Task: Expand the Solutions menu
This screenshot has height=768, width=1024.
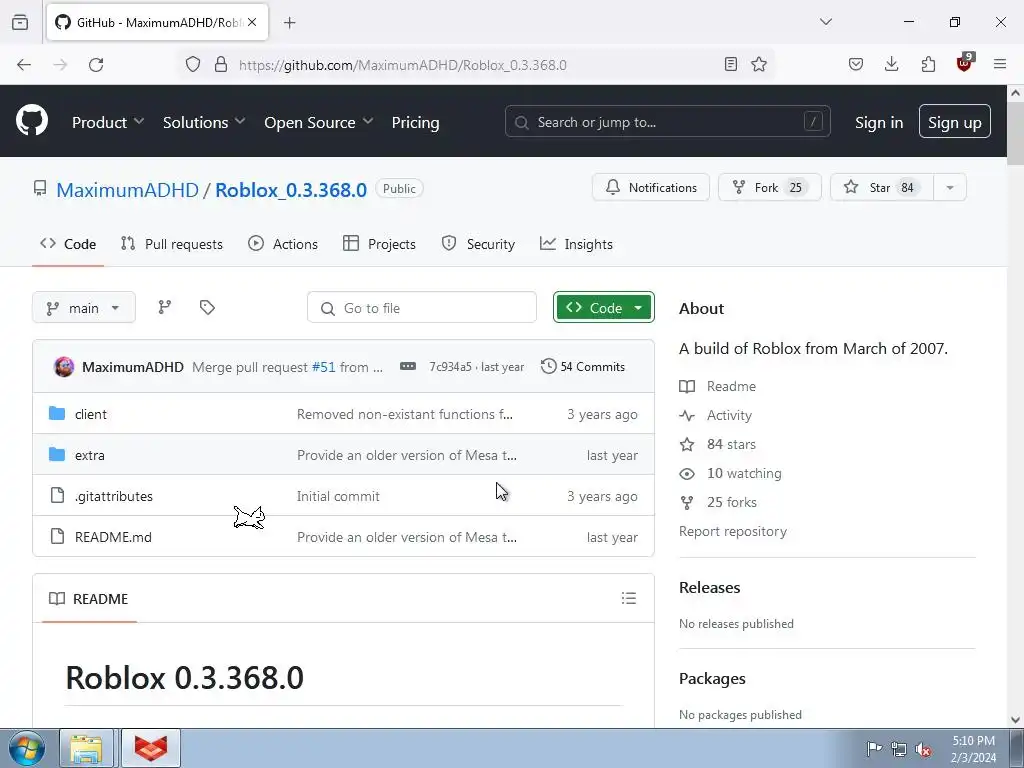Action: (x=204, y=122)
